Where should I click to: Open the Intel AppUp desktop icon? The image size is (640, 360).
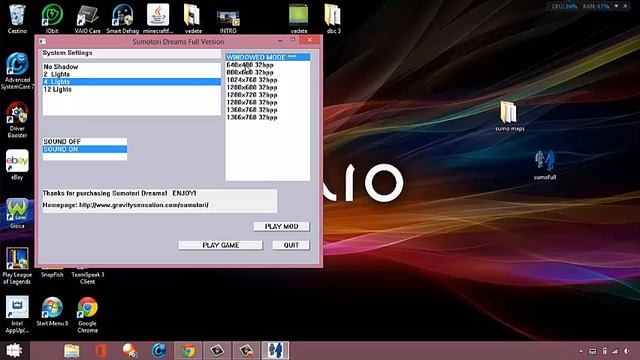17,314
